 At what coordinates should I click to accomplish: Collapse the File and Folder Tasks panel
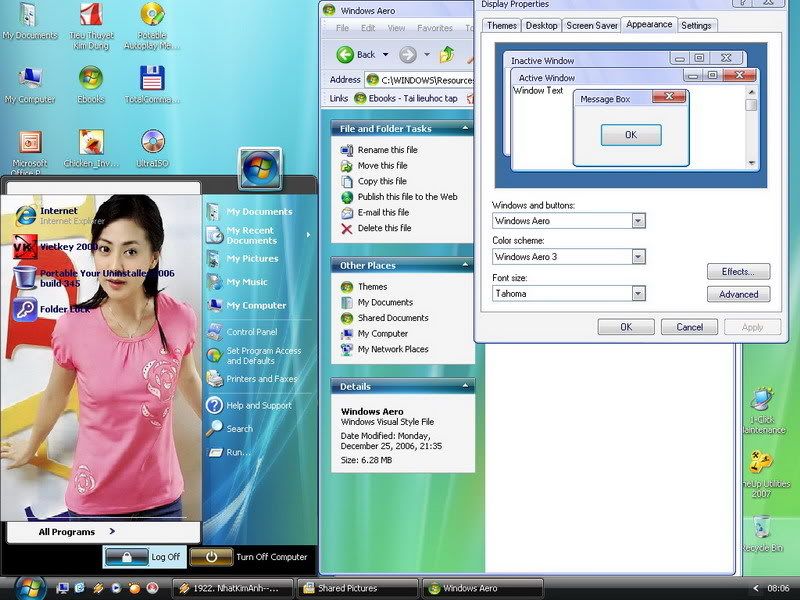[x=464, y=129]
